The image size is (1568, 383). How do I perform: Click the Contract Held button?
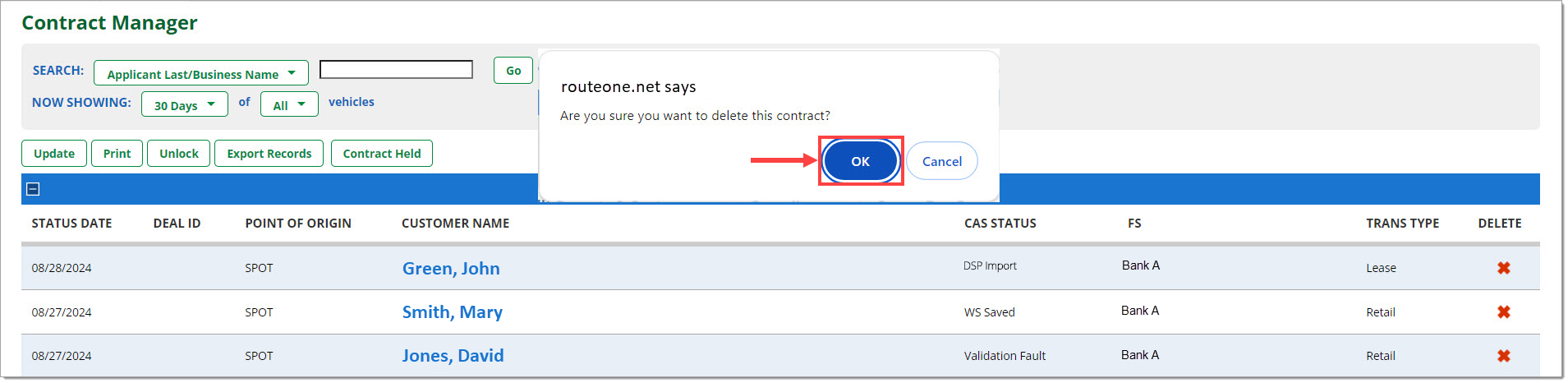[382, 154]
